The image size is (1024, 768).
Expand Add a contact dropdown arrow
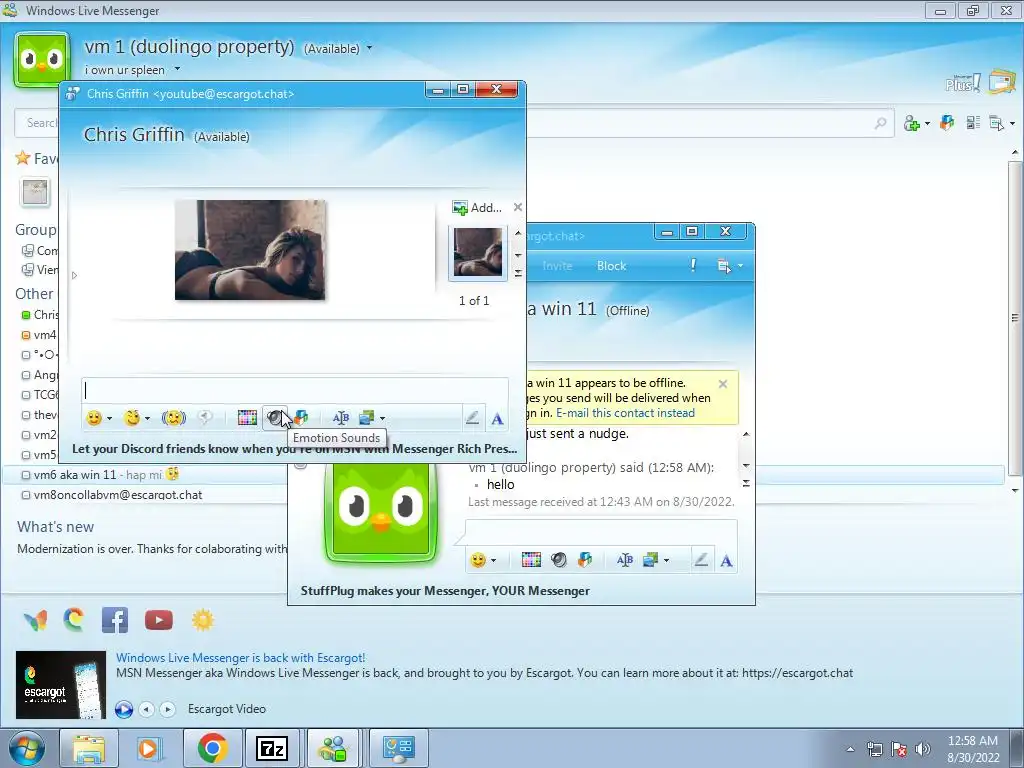pos(927,123)
